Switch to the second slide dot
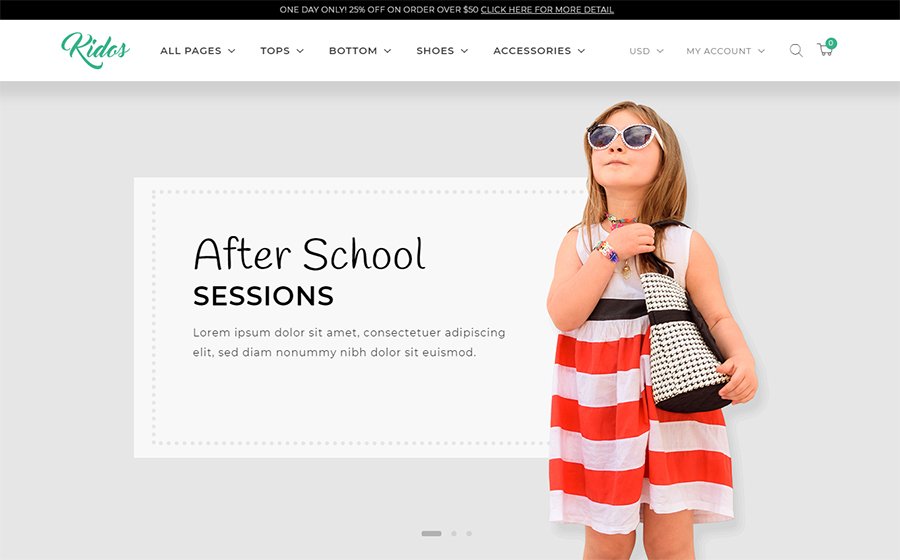 [x=453, y=534]
